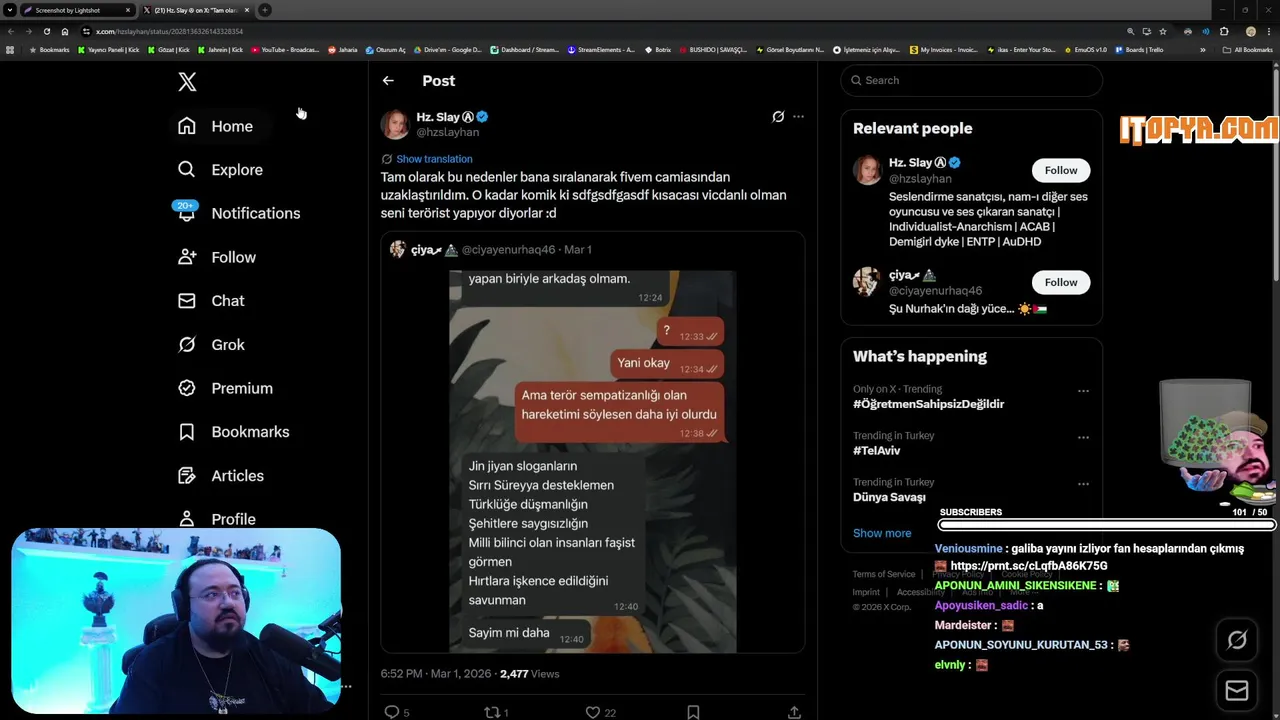Image resolution: width=1280 pixels, height=720 pixels.
Task: Click the reply icon with 5 replies
Action: 397,712
